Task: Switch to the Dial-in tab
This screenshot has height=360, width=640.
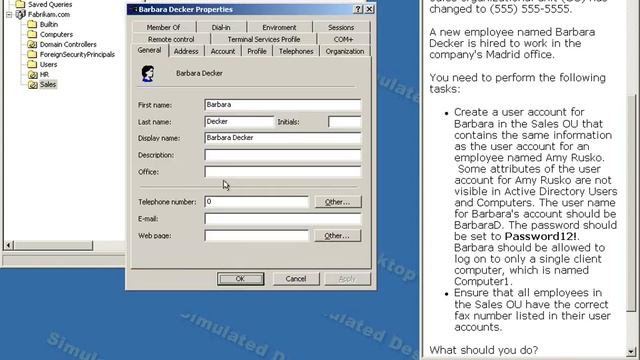Action: pos(221,27)
